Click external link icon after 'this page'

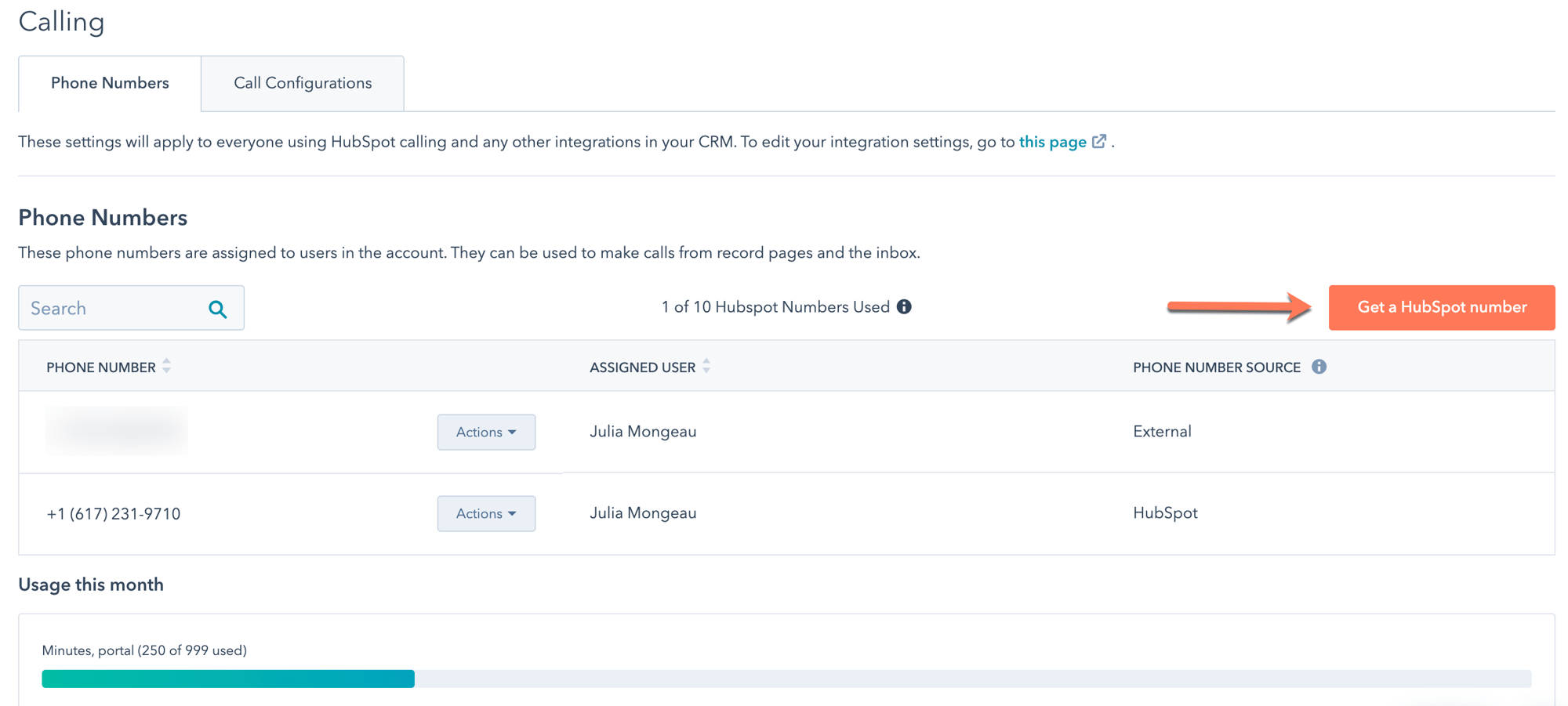(x=1099, y=142)
